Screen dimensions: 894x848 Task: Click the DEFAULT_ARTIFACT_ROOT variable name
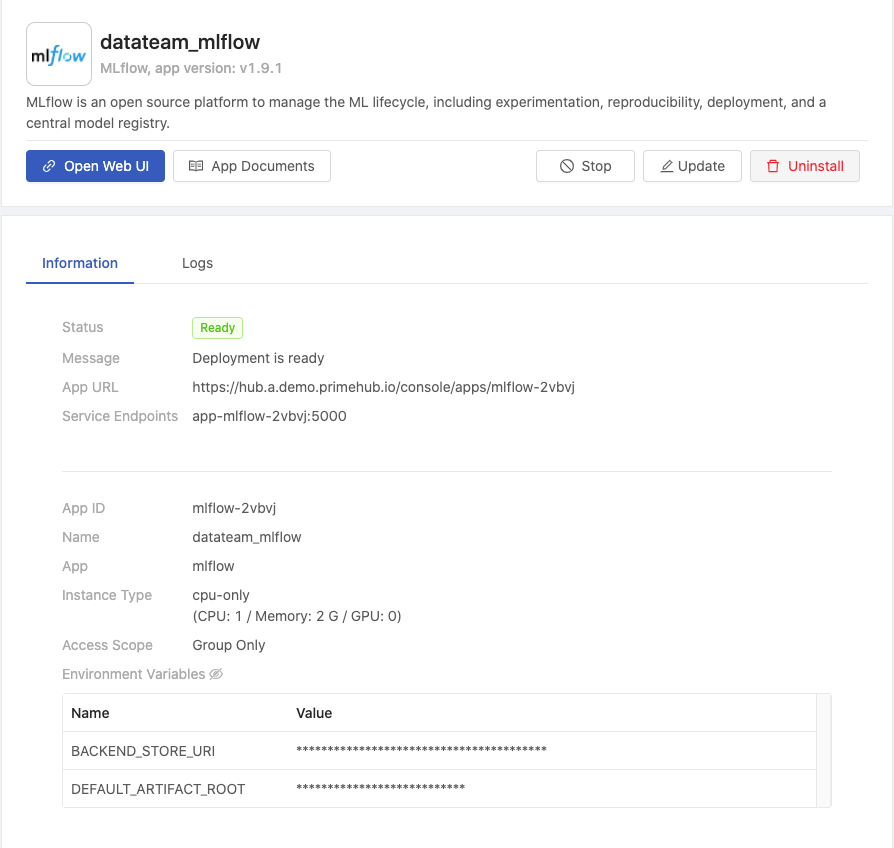[x=158, y=789]
